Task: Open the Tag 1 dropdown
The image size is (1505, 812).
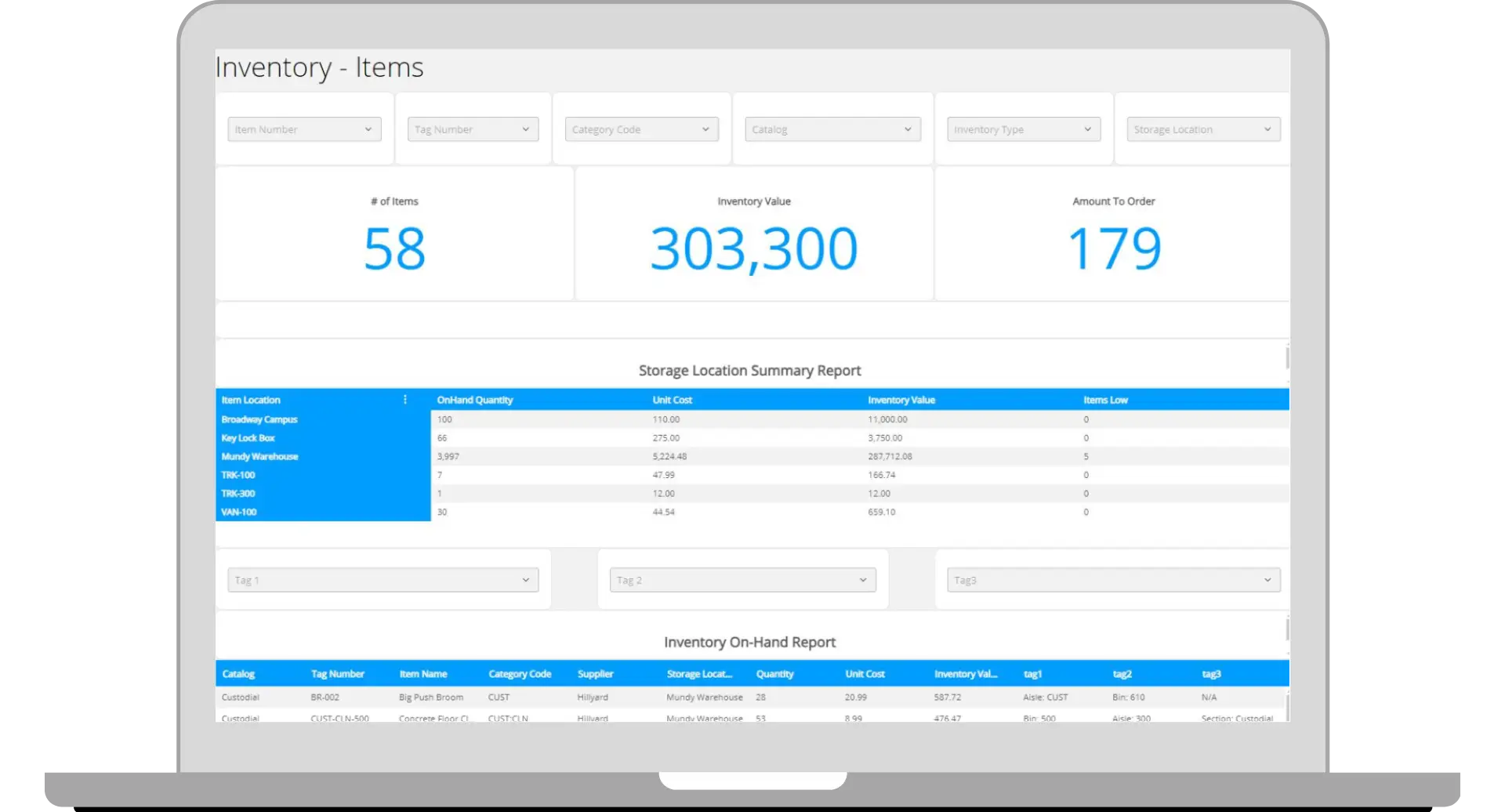Action: [383, 580]
